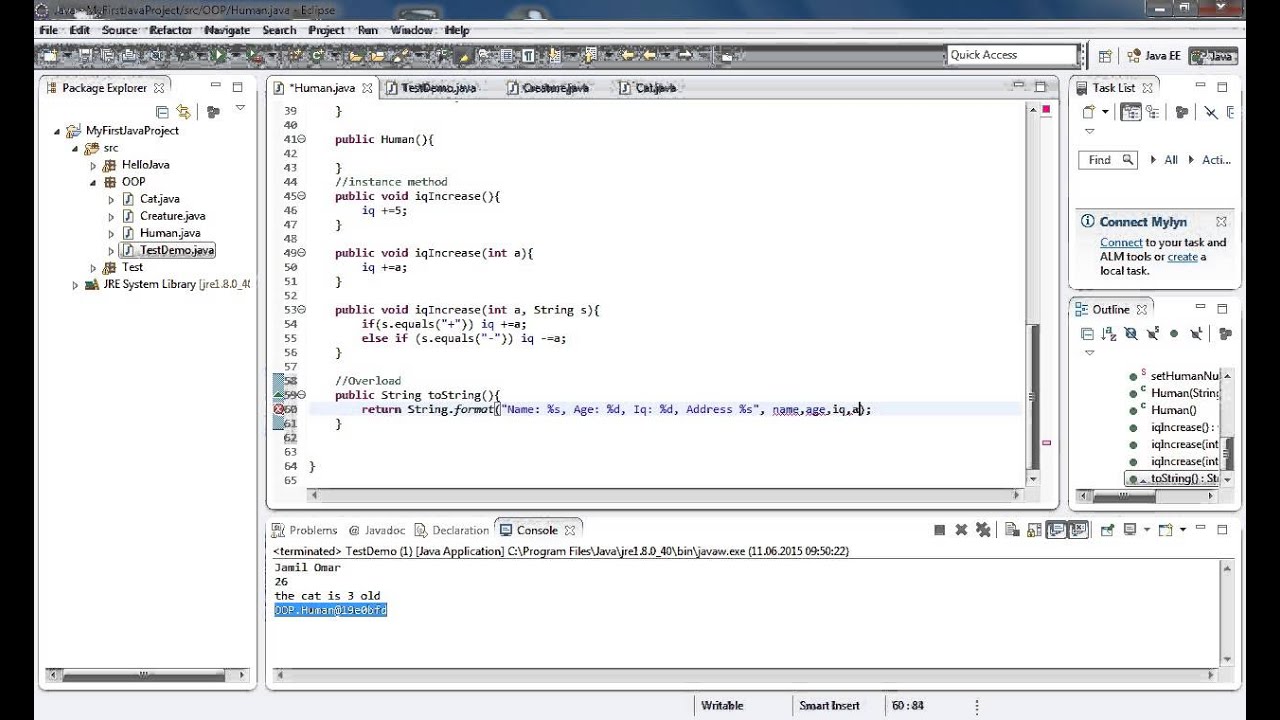Open the Open Console dropdown arrow
Viewport: 1280px width, 720px height.
click(1183, 530)
